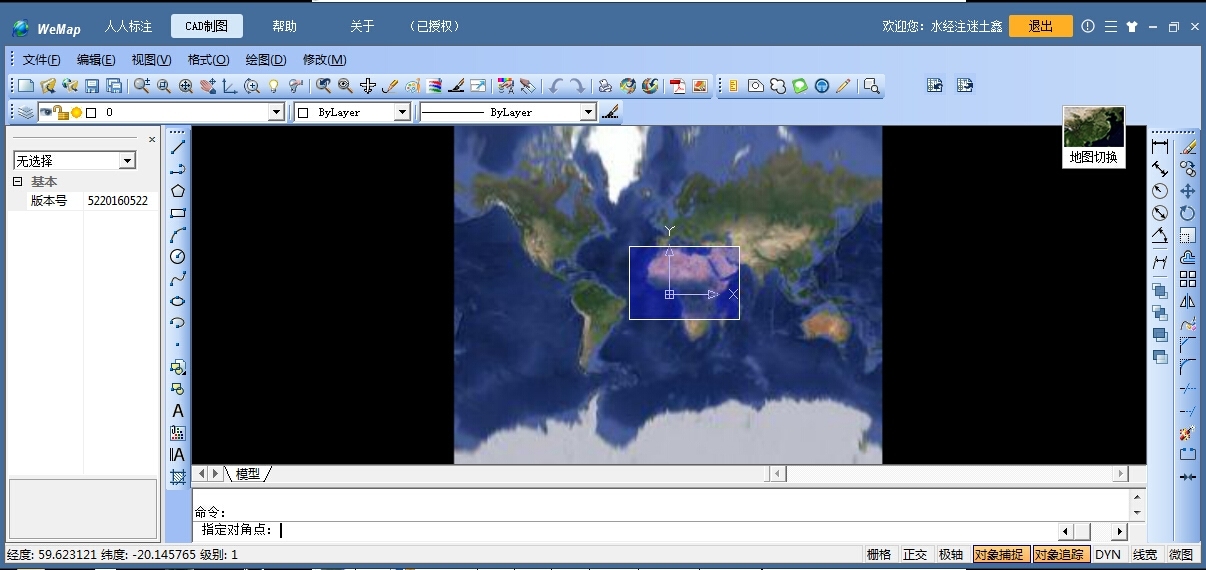Screen dimensions: 1206x570
Task: Open the 修改(M) menu
Action: (x=325, y=60)
